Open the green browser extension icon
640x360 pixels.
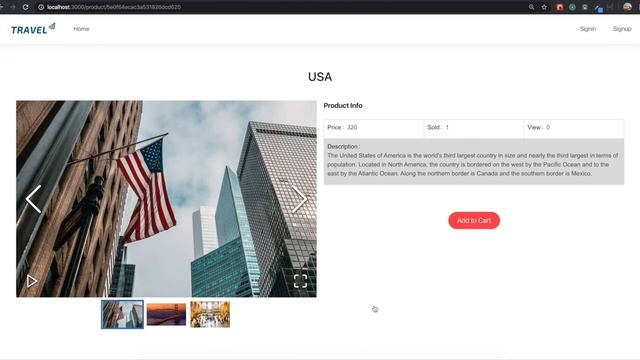(572, 7)
